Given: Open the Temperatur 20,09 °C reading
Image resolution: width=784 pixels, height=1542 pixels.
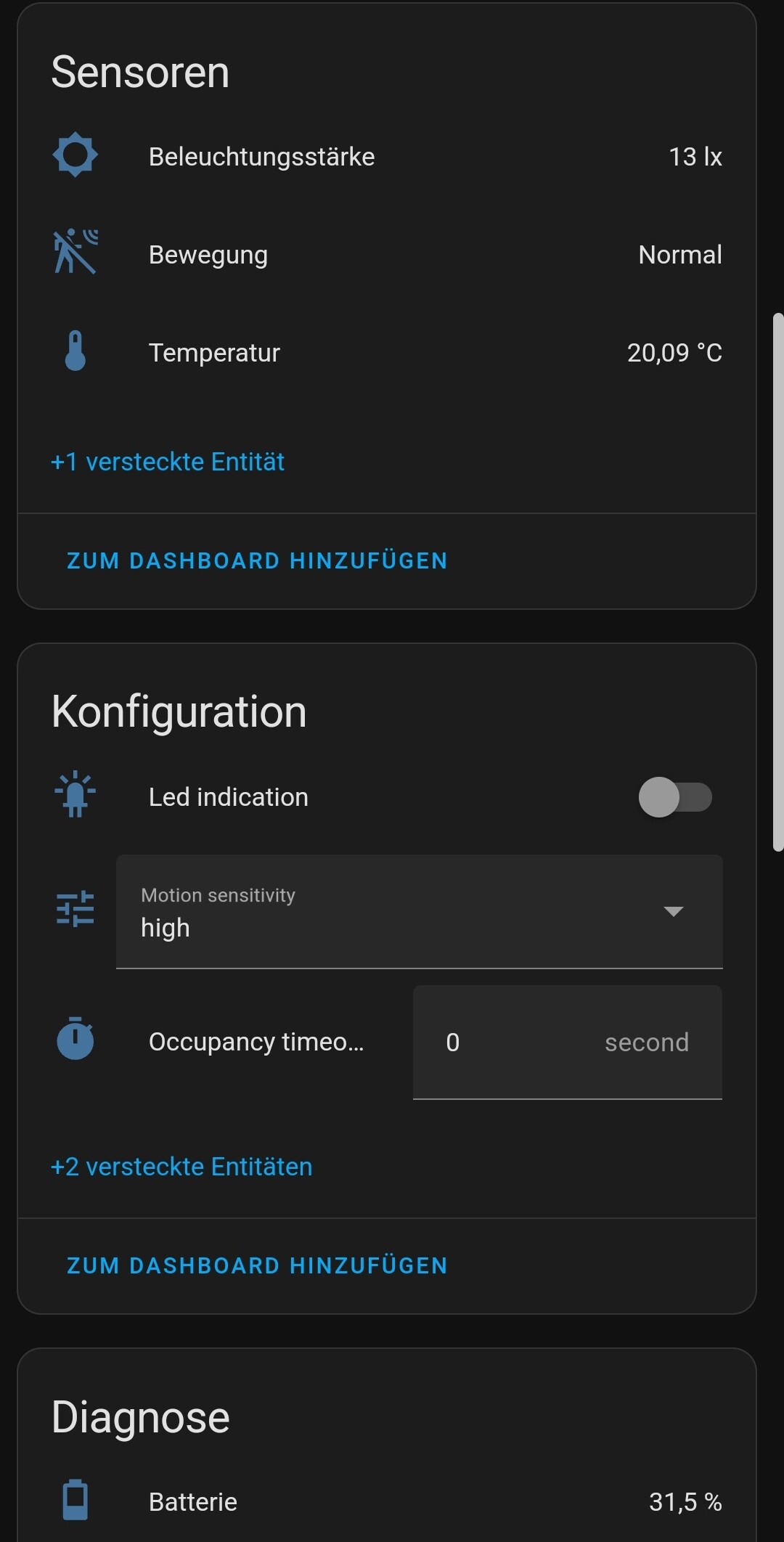Looking at the screenshot, I should (x=387, y=353).
